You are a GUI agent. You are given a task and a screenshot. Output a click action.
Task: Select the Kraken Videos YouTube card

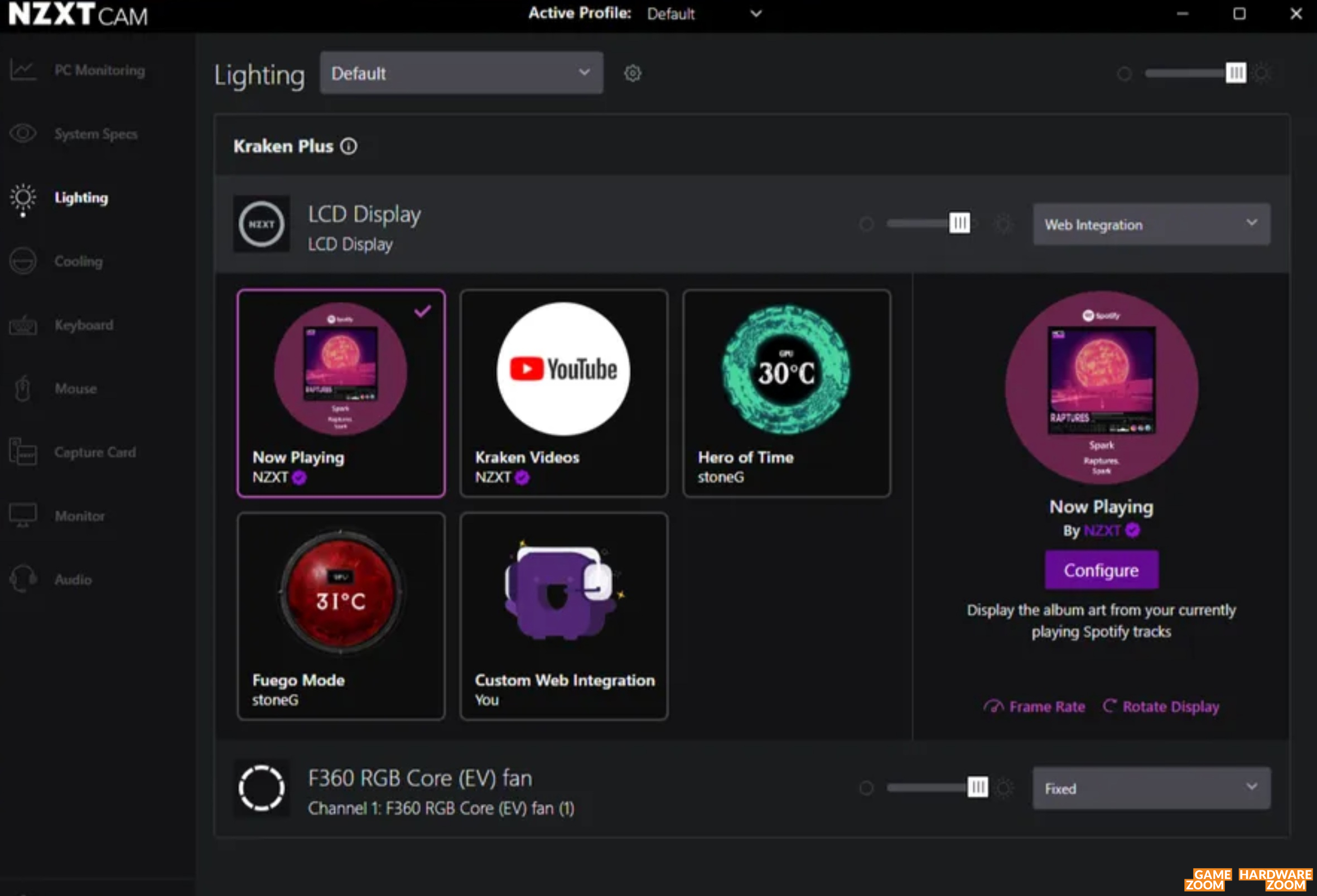point(564,394)
